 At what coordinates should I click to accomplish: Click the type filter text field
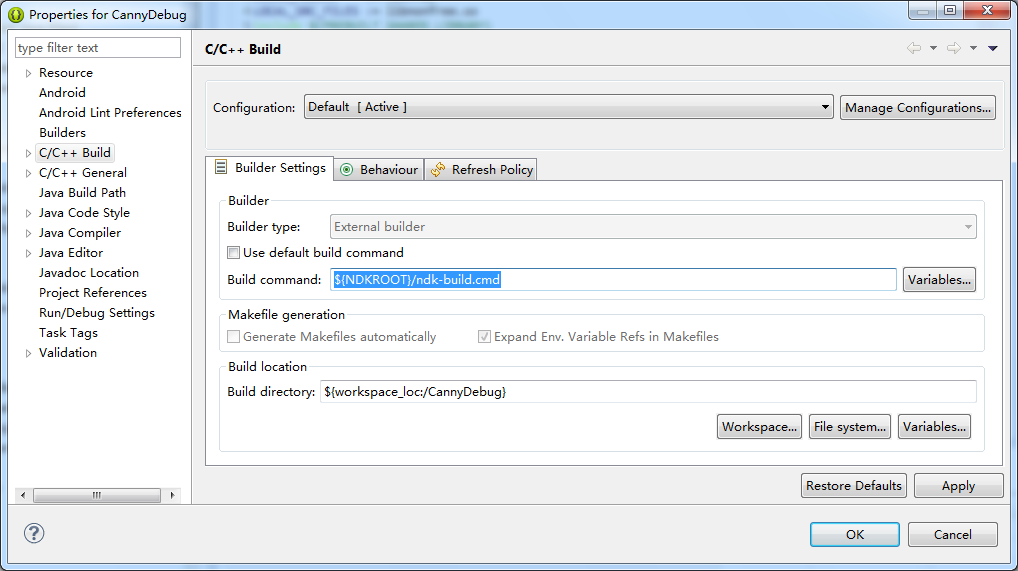tap(98, 47)
